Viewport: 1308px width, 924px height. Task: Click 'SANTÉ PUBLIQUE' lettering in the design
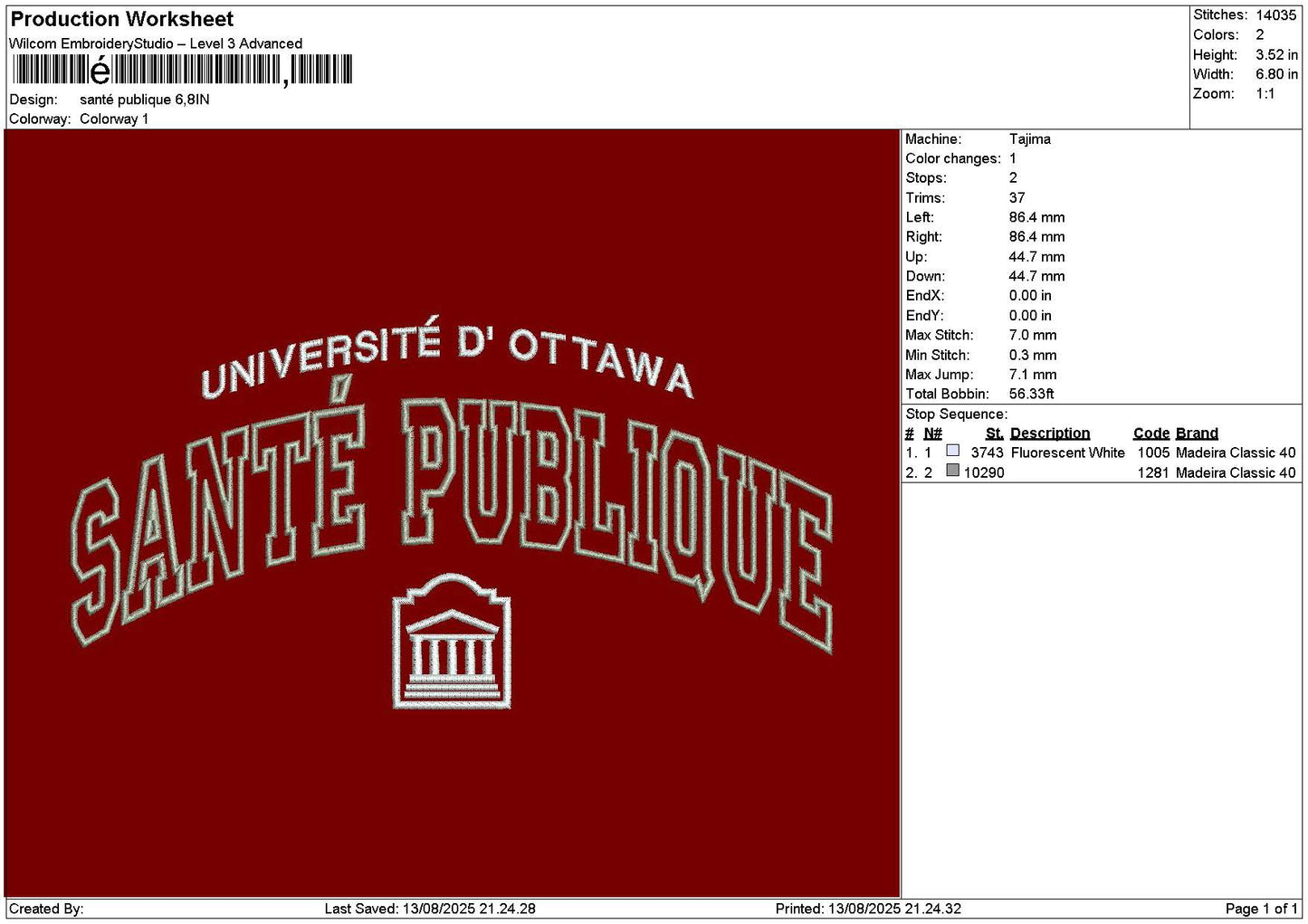coord(452,516)
